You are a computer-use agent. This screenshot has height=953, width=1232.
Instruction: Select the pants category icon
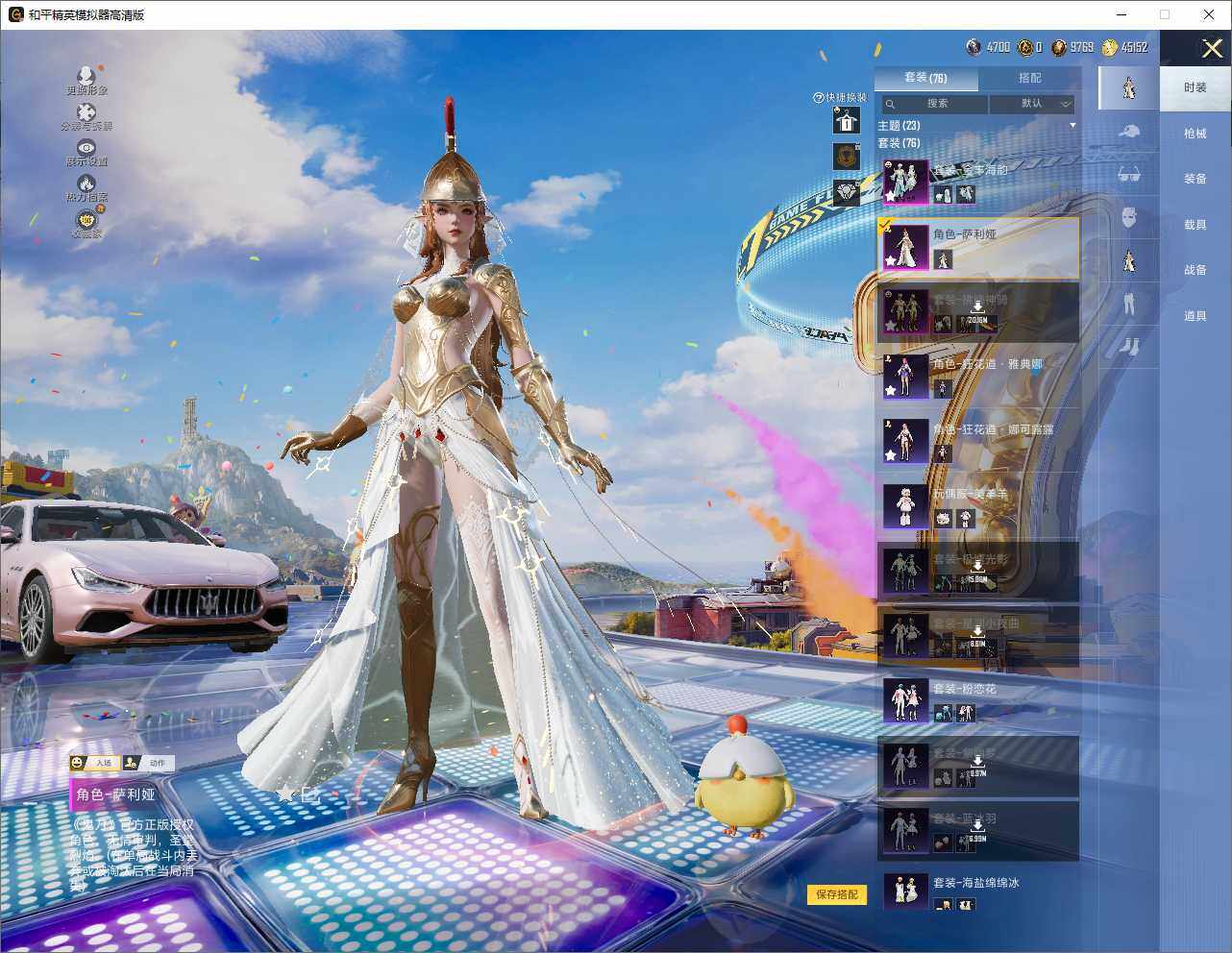(1129, 304)
